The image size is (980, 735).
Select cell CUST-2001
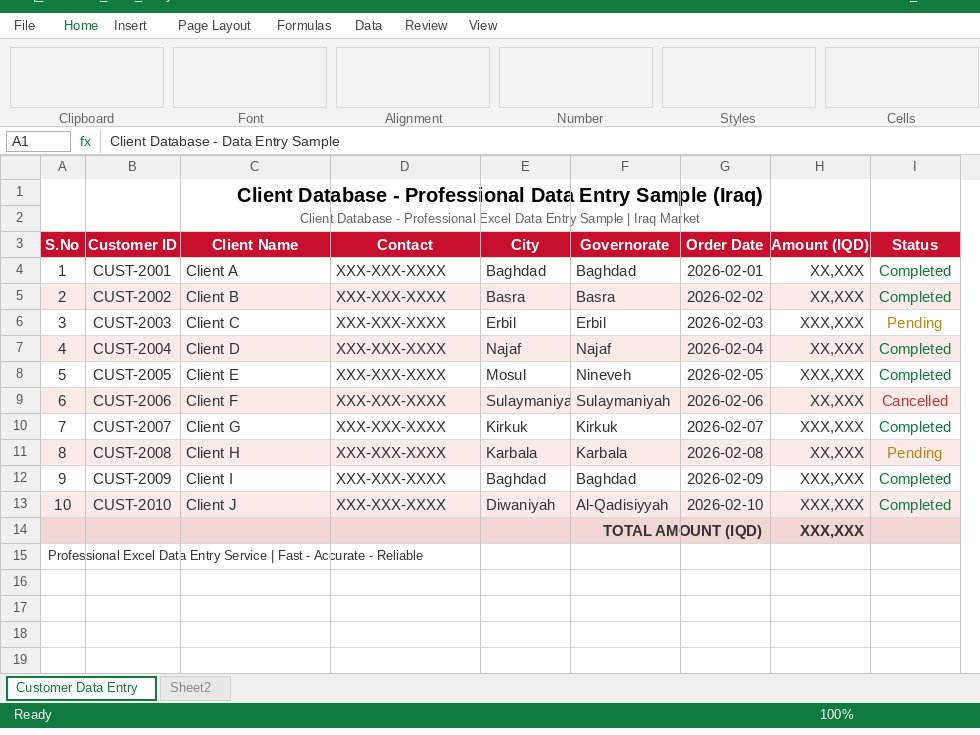(132, 271)
